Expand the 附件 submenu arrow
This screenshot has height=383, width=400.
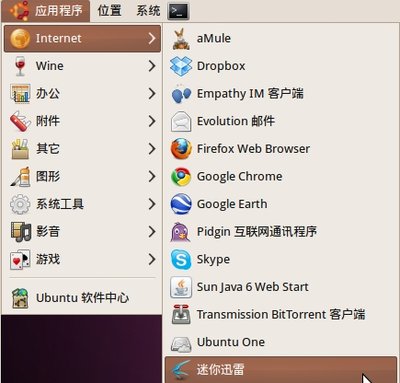(x=152, y=121)
